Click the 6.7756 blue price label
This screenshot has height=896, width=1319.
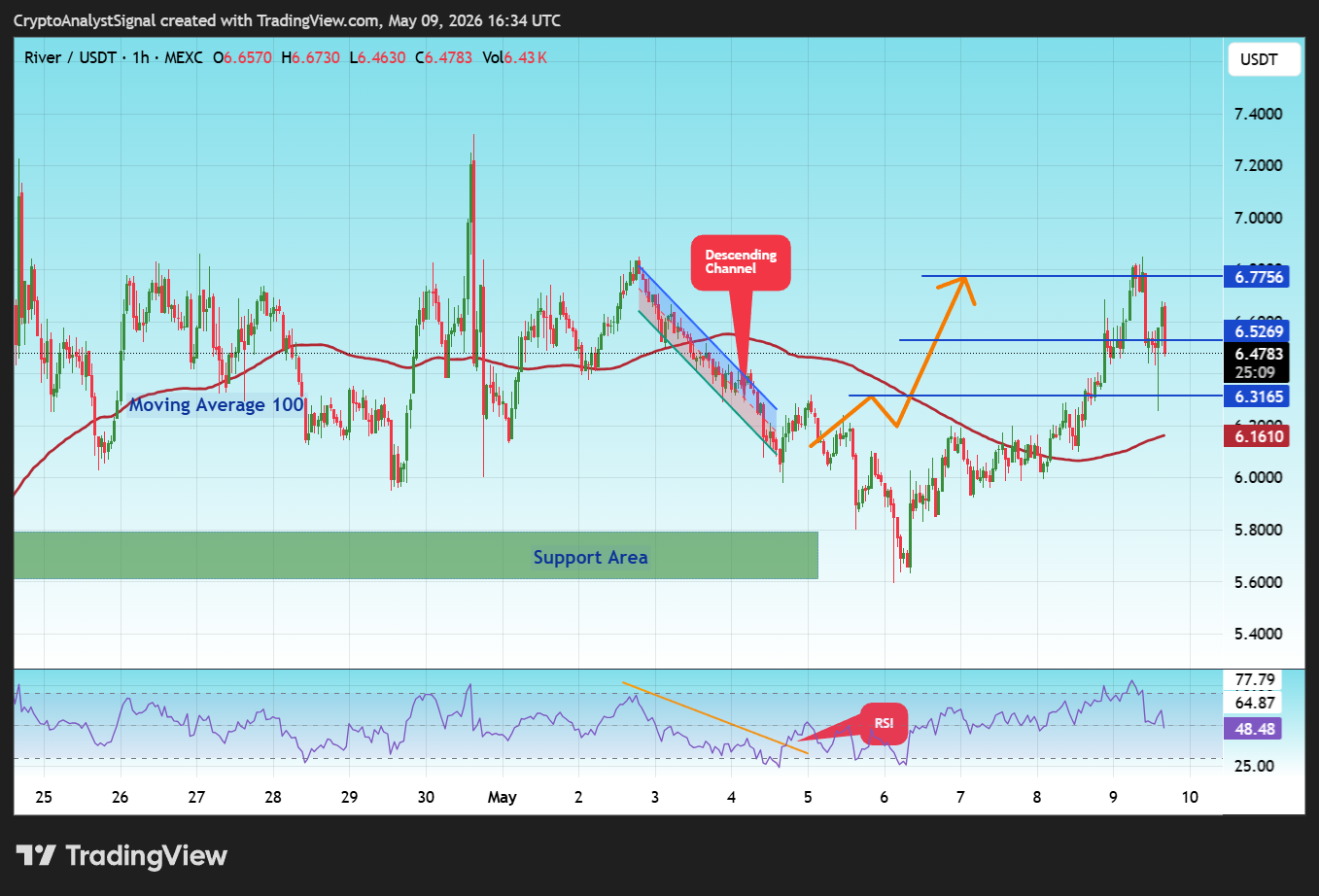[1259, 277]
